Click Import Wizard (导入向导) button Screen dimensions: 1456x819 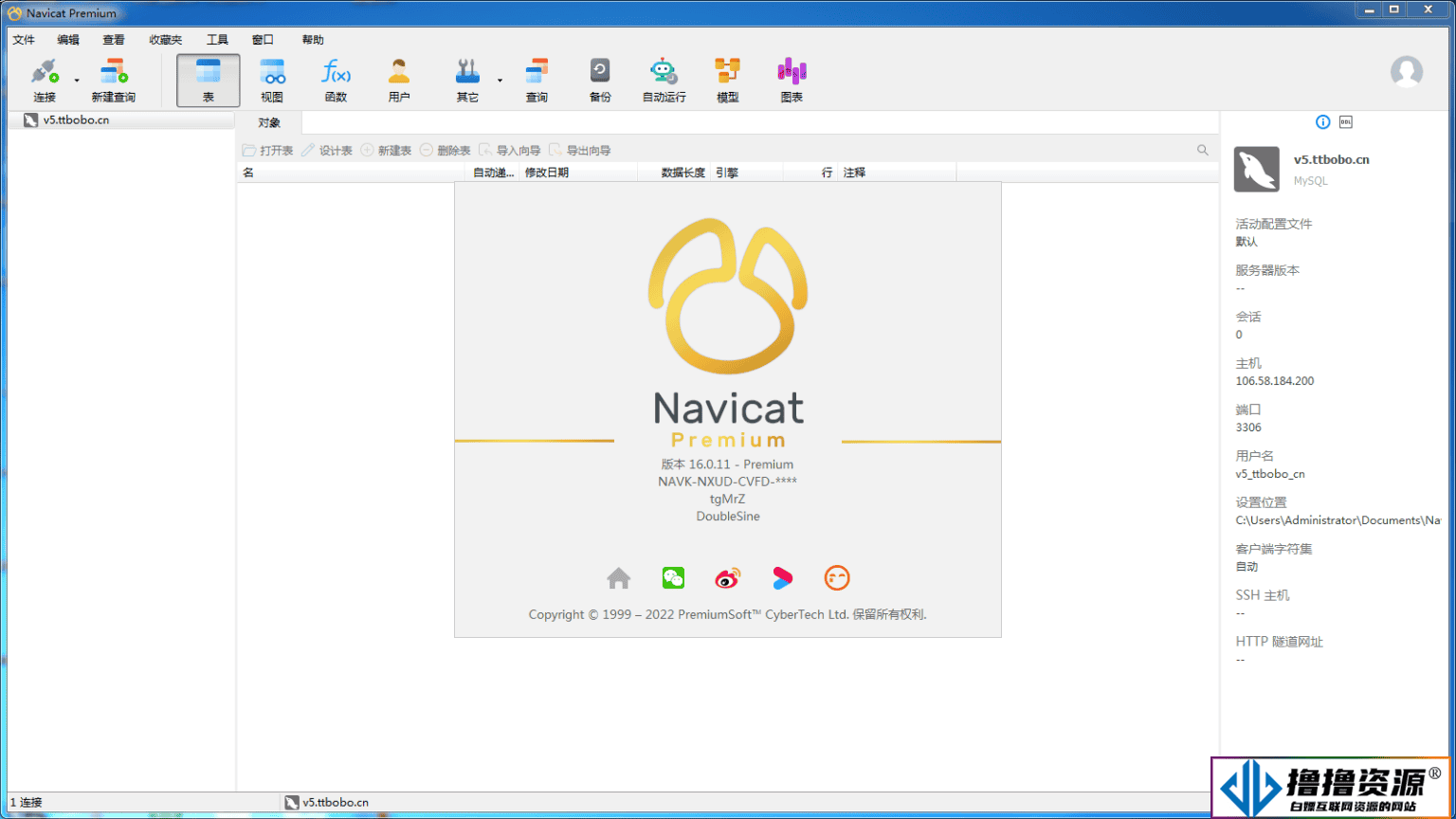[510, 151]
